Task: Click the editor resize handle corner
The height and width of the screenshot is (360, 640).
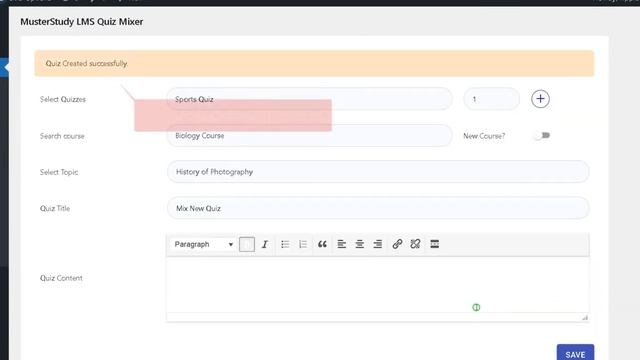Action: click(x=585, y=318)
